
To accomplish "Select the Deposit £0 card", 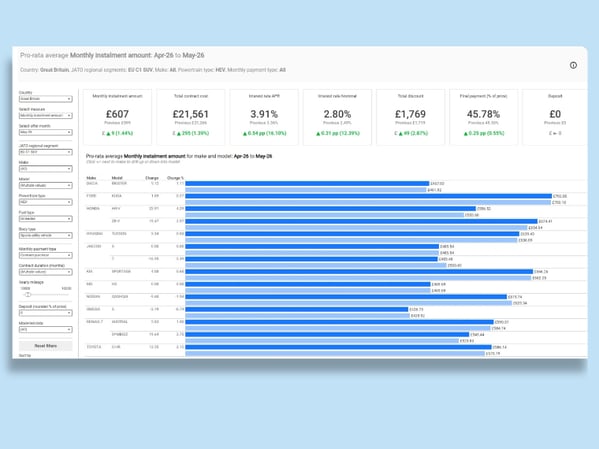I will coord(555,117).
